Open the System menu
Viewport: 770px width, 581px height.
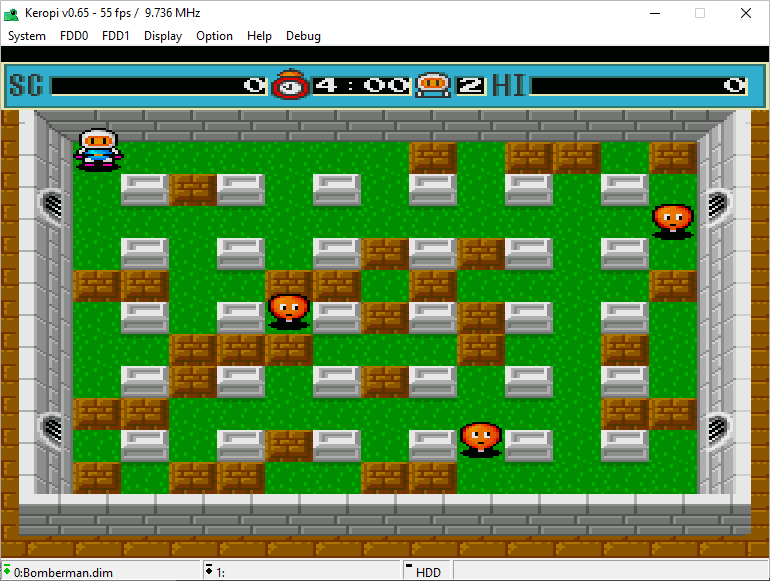(x=27, y=36)
